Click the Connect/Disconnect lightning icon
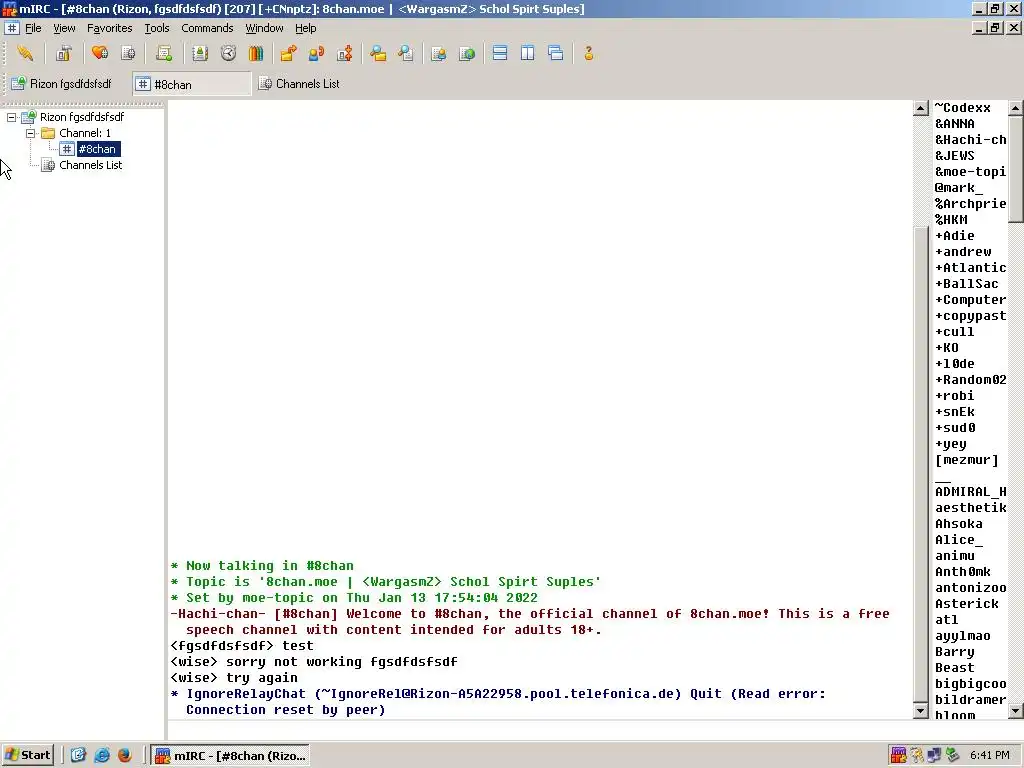This screenshot has width=1024, height=768. coord(25,54)
